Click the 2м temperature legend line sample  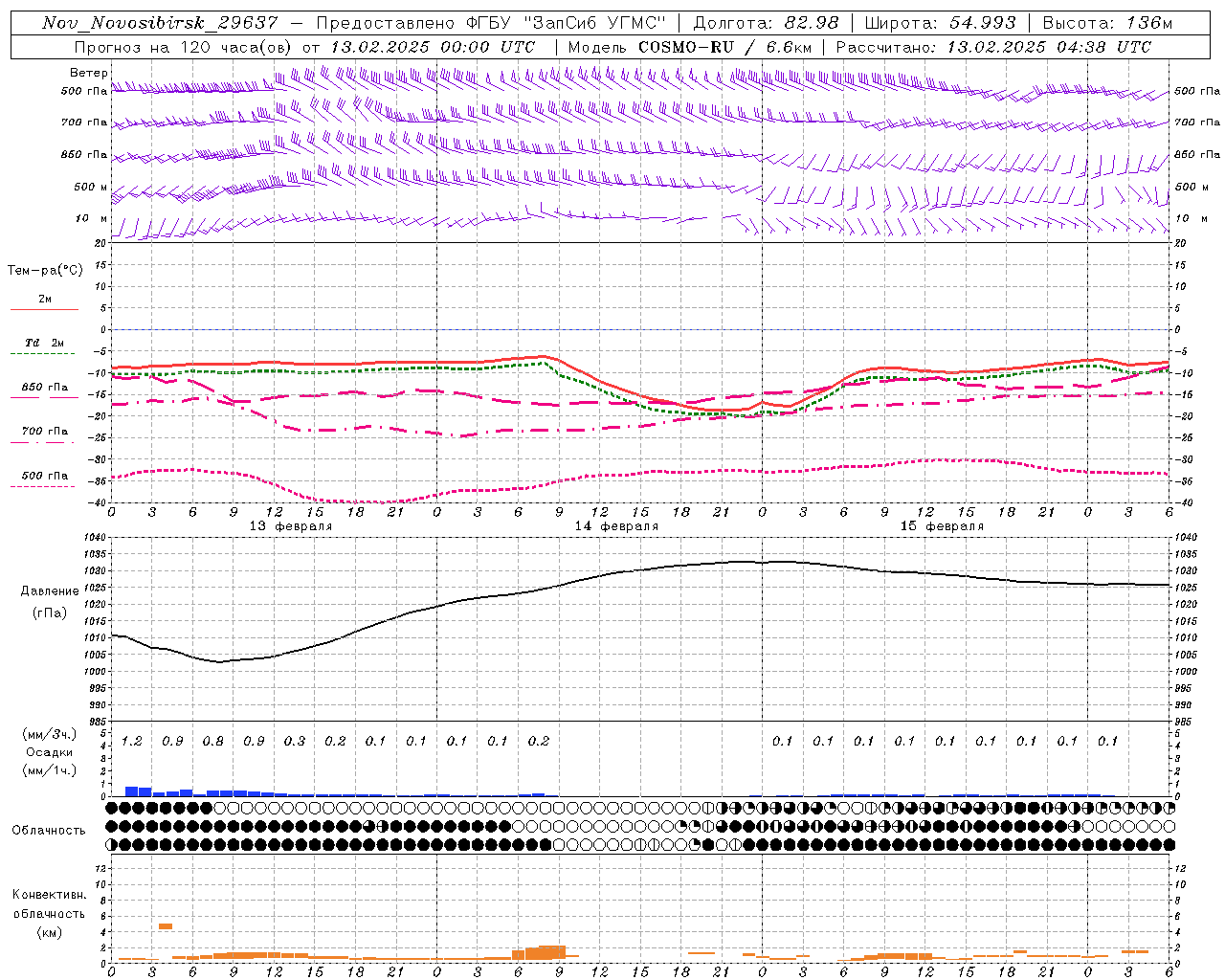pos(45,309)
